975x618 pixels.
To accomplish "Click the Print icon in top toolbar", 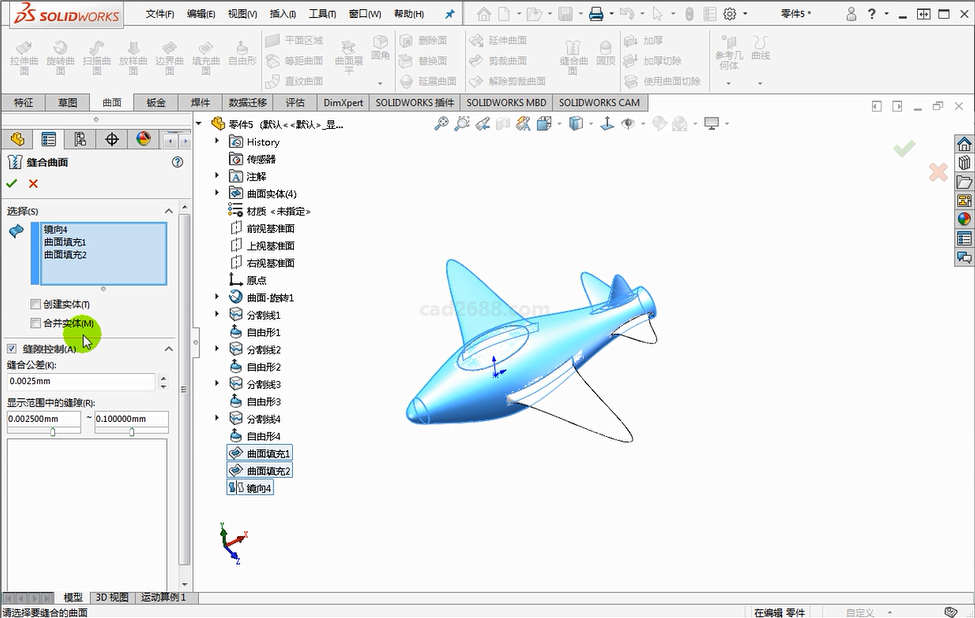I will tap(596, 14).
